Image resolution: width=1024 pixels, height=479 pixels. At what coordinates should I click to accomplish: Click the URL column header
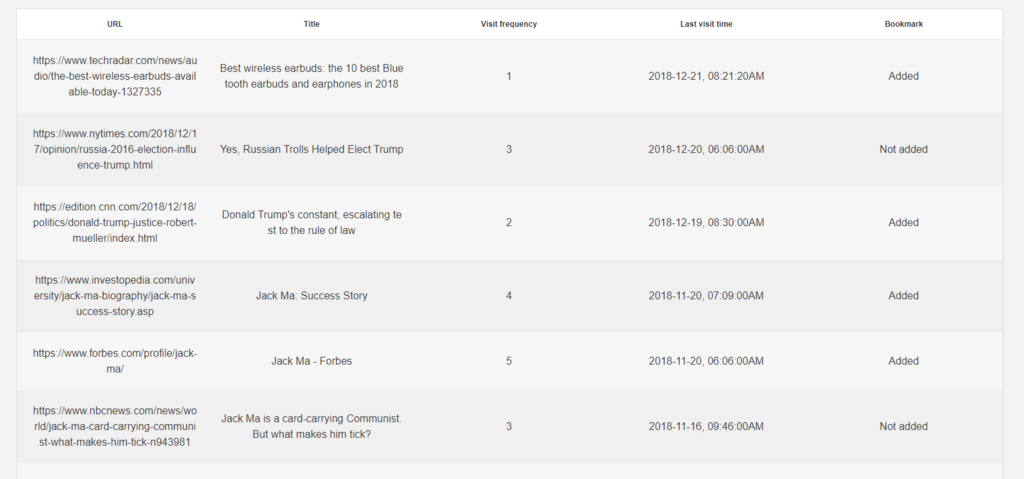[x=115, y=24]
